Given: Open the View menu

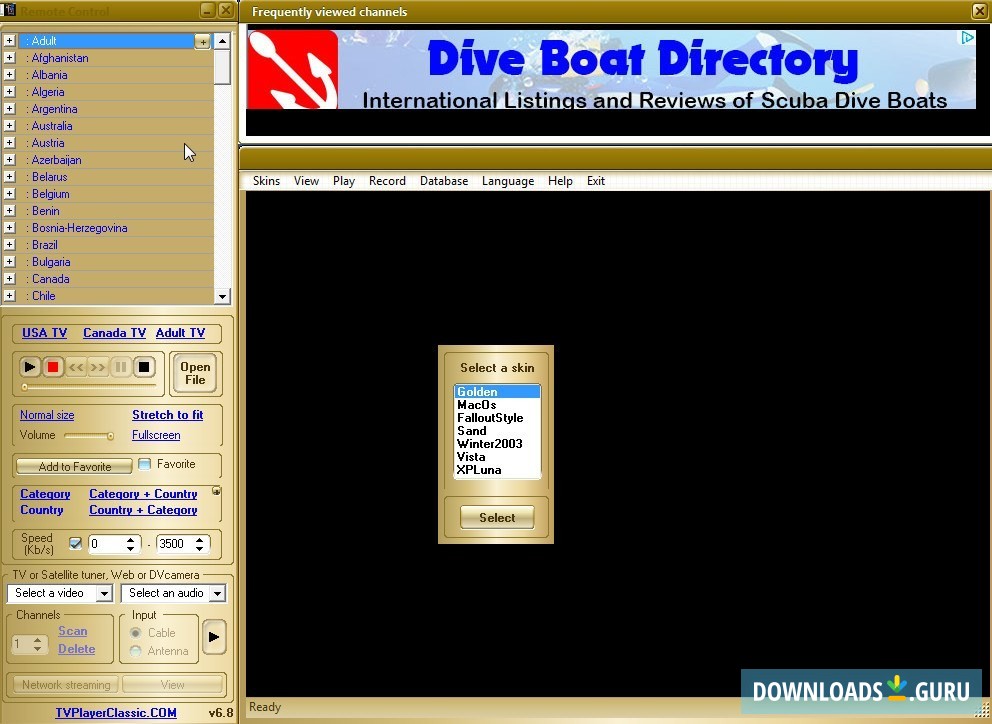Looking at the screenshot, I should coord(306,181).
